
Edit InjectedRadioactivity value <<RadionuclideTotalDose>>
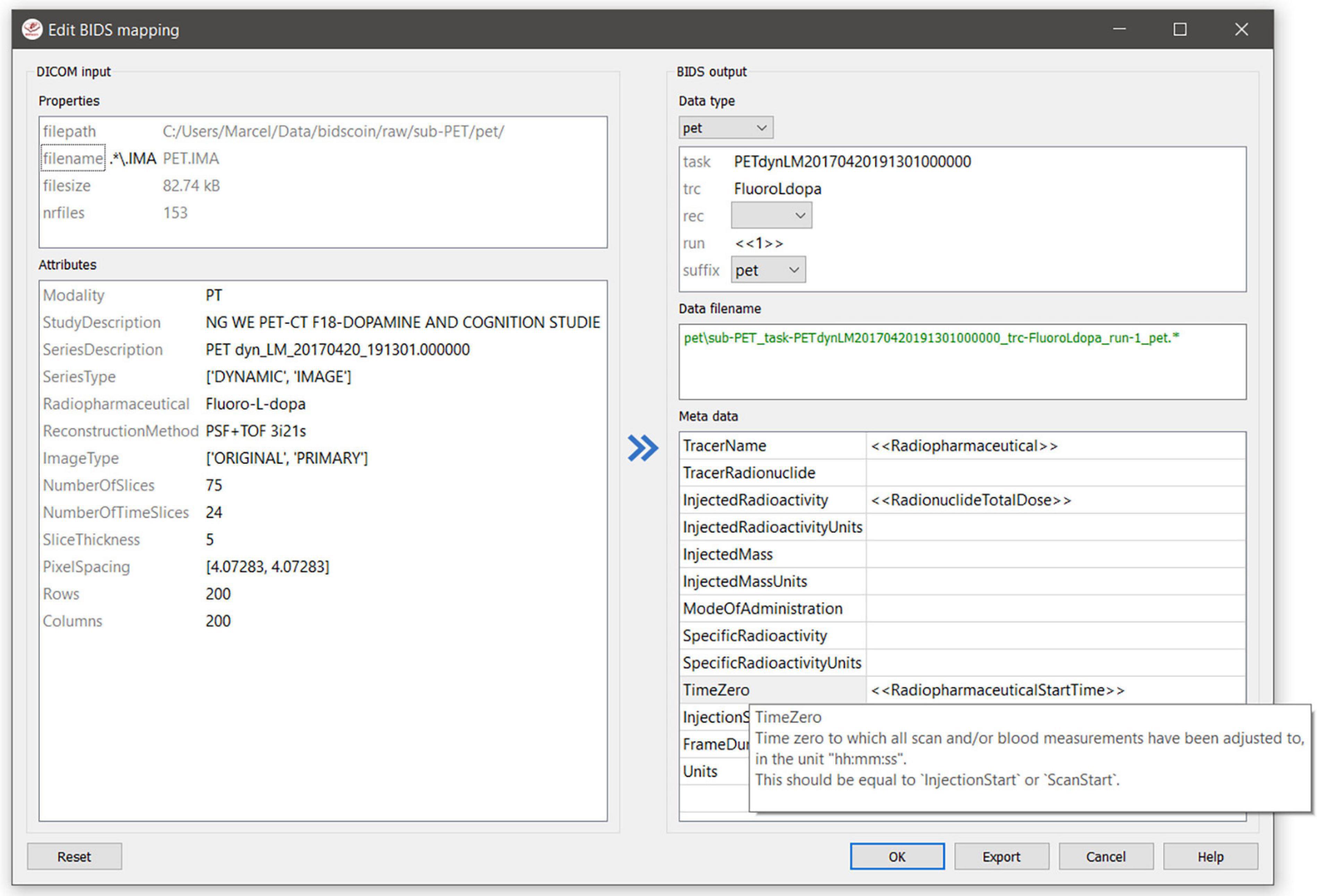[x=1056, y=500]
